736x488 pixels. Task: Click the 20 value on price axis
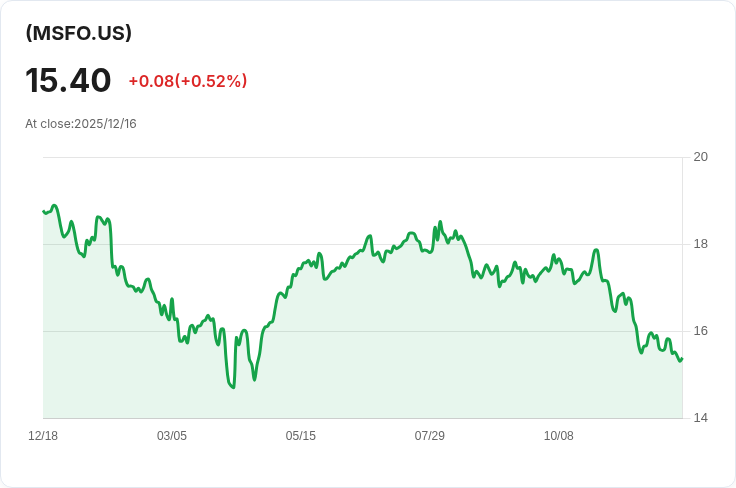701,157
